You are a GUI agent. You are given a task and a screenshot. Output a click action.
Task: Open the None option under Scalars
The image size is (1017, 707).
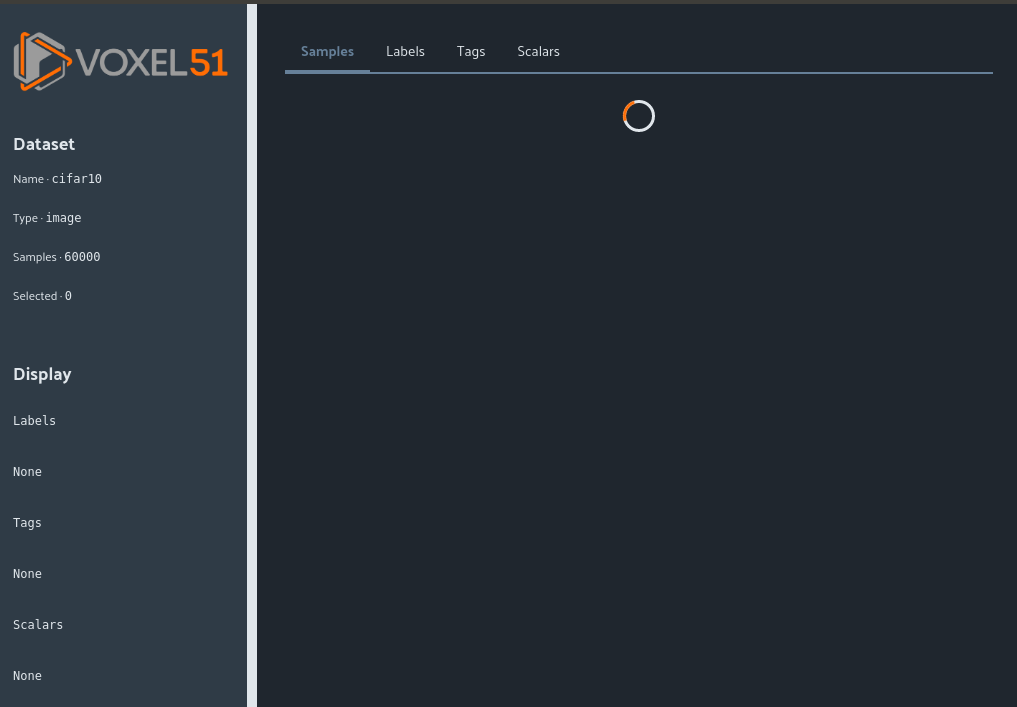pos(27,675)
